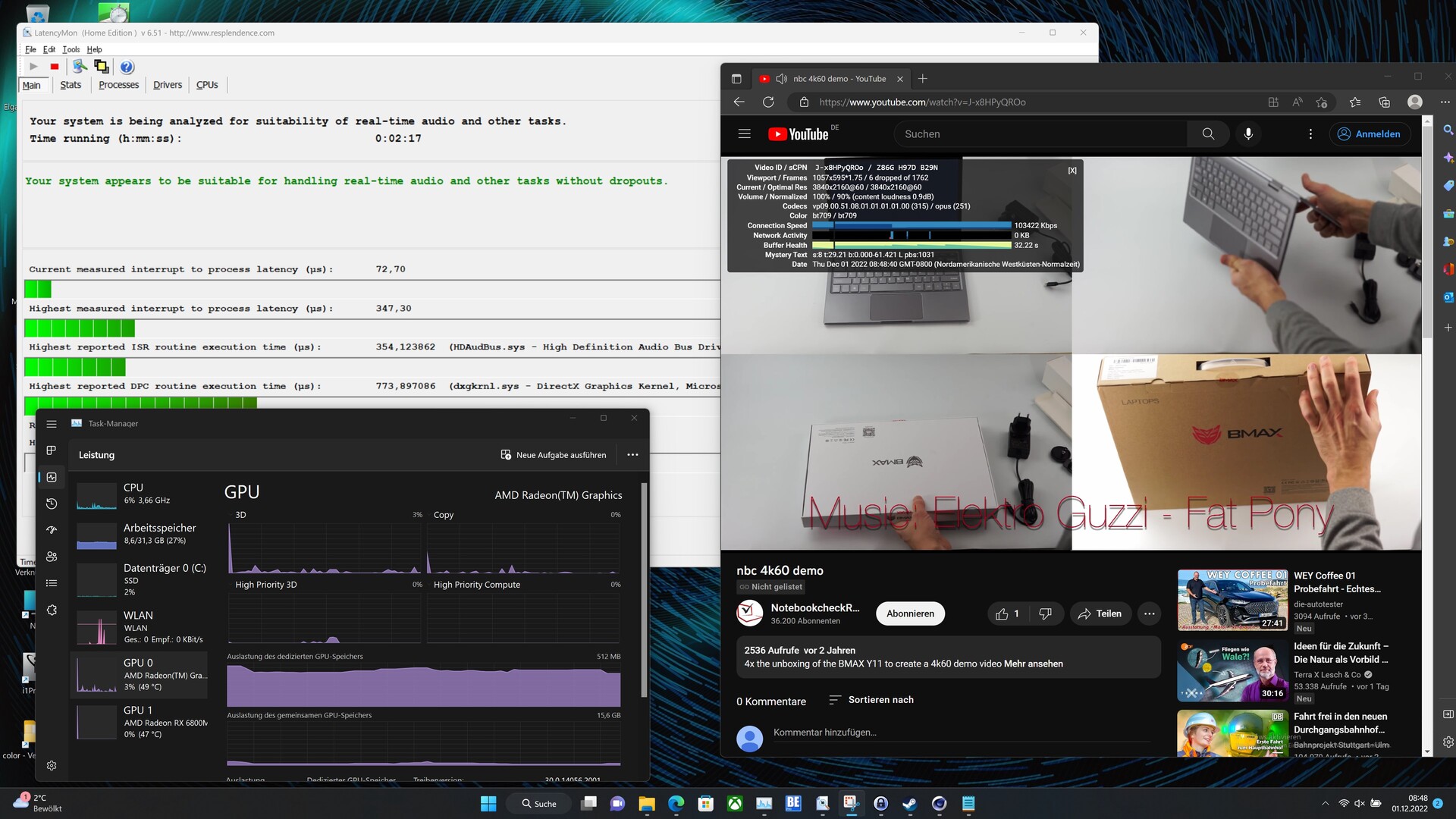Open LatencyMon Help menu

(x=94, y=49)
